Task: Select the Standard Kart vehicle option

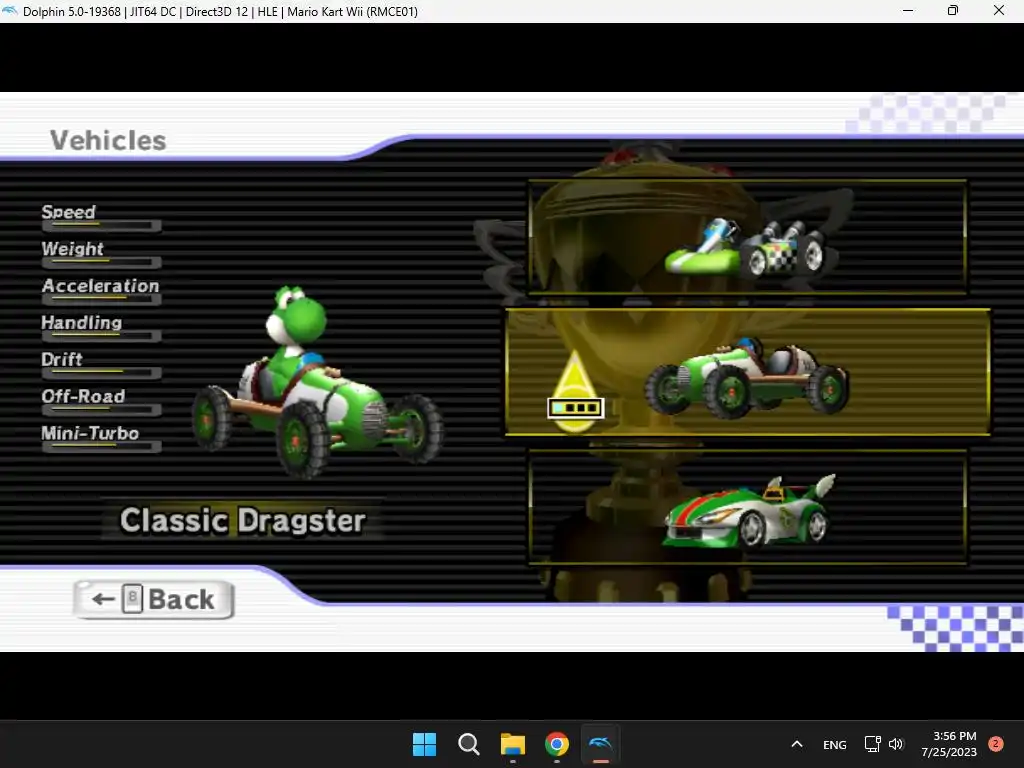Action: pyautogui.click(x=748, y=237)
